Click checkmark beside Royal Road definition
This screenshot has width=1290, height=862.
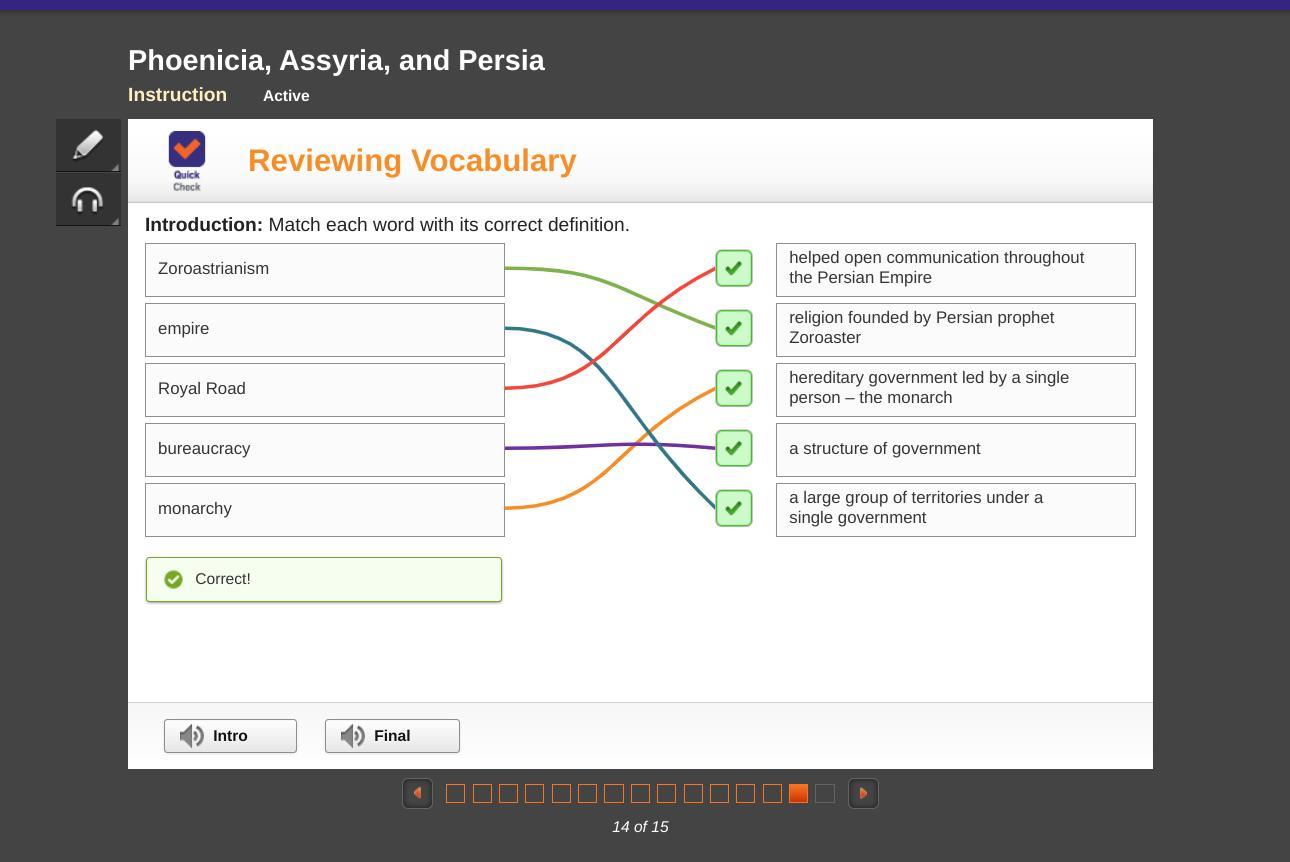click(x=734, y=268)
